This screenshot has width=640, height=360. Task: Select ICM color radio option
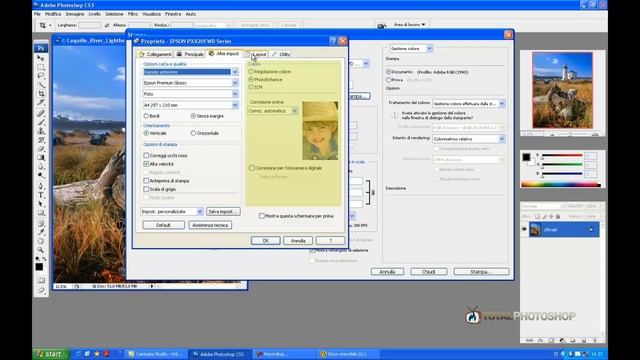(251, 87)
